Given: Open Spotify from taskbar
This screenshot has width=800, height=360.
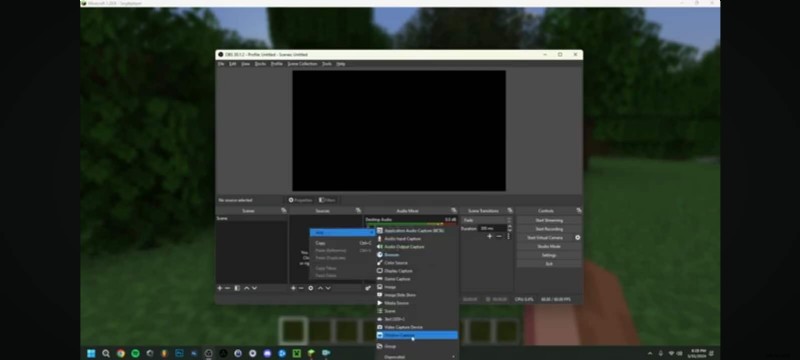Looking at the screenshot, I should pyautogui.click(x=135, y=353).
